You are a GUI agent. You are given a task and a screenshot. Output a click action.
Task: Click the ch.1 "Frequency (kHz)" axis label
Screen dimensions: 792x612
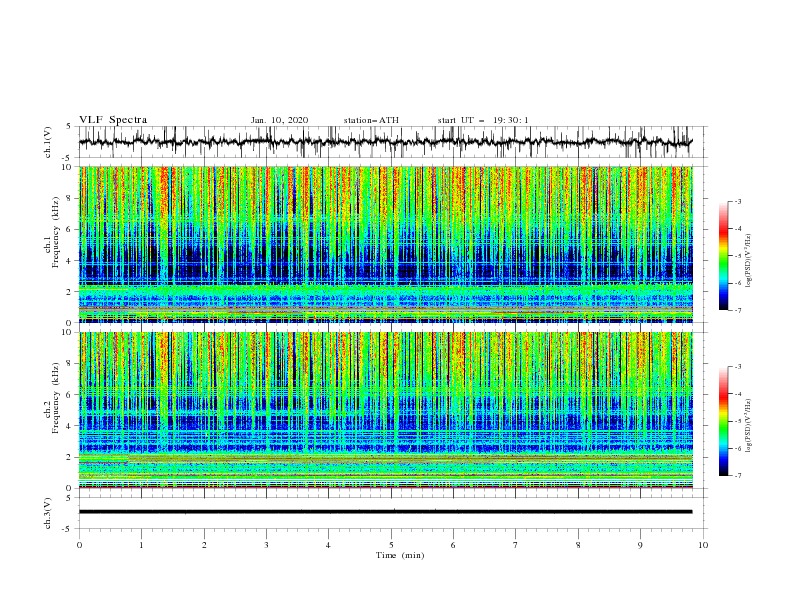pyautogui.click(x=56, y=232)
